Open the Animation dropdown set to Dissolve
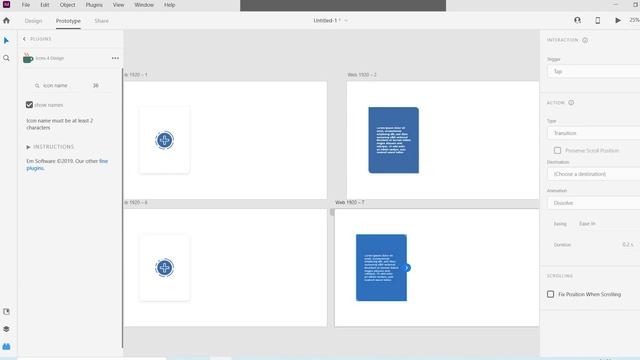Image resolution: width=640 pixels, height=360 pixels. 593,203
